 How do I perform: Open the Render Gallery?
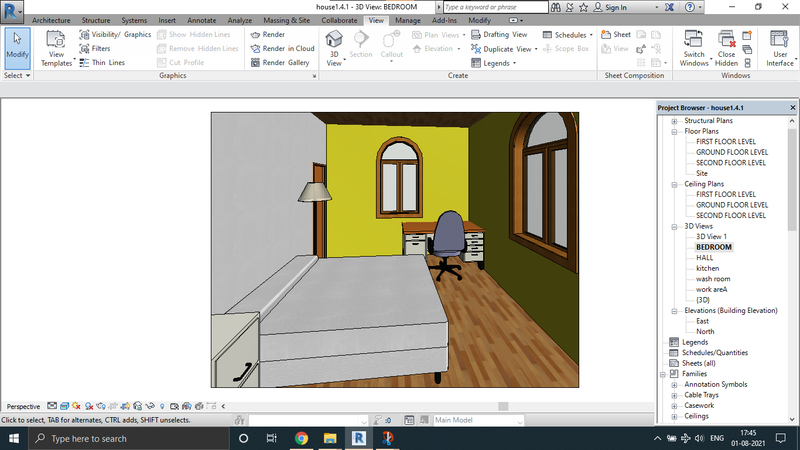pos(280,62)
